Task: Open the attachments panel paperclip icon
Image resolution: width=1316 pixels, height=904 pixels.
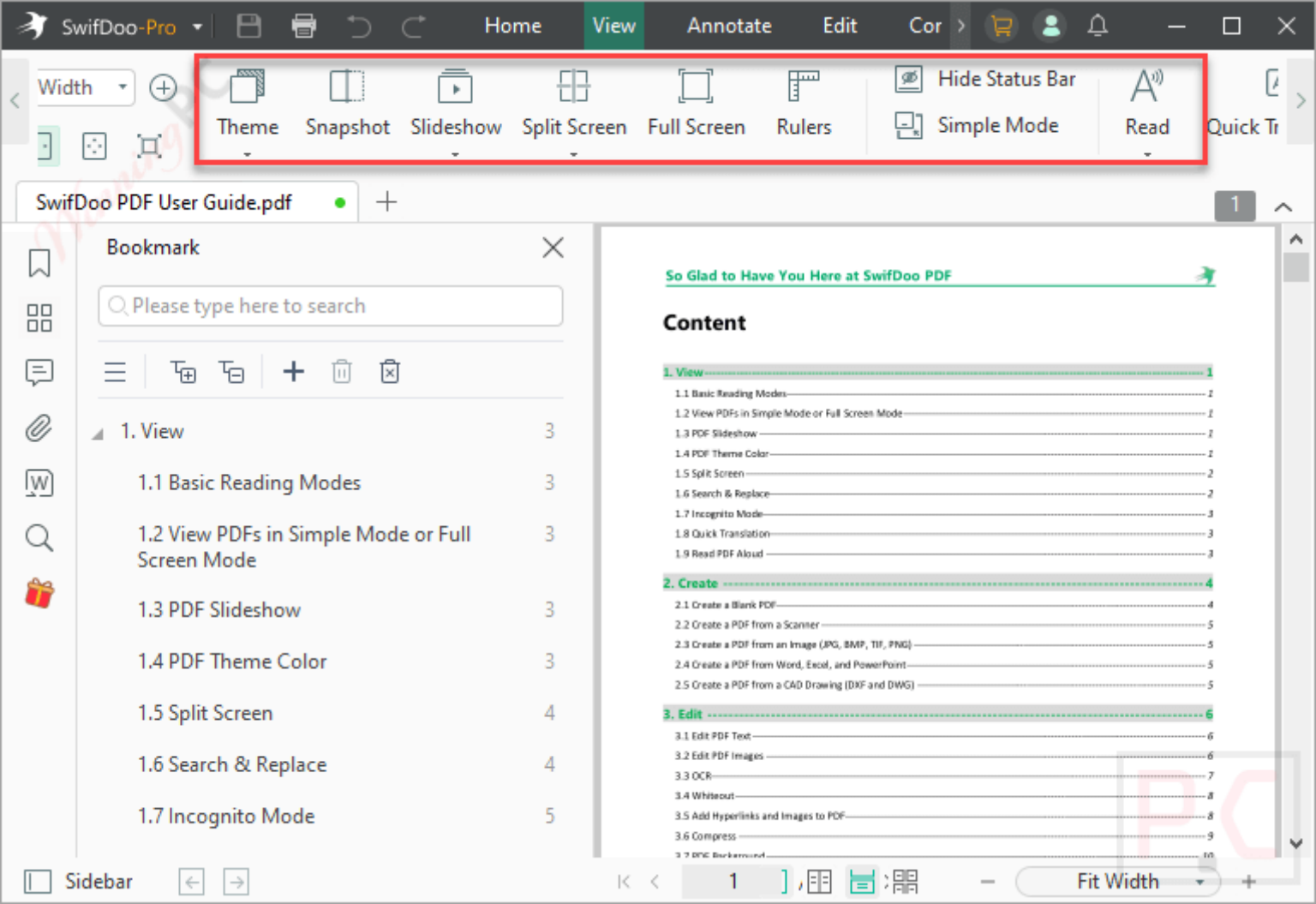Action: point(39,428)
